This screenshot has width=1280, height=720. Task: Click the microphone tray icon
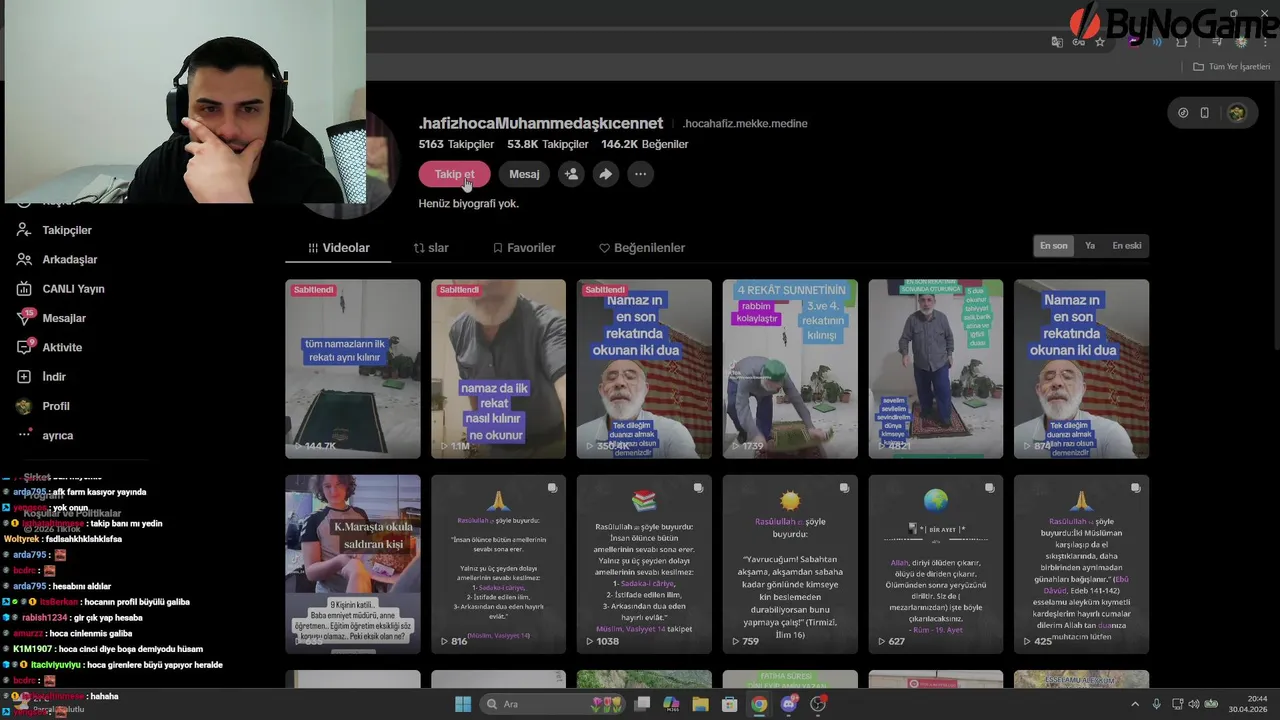pyautogui.click(x=1157, y=704)
